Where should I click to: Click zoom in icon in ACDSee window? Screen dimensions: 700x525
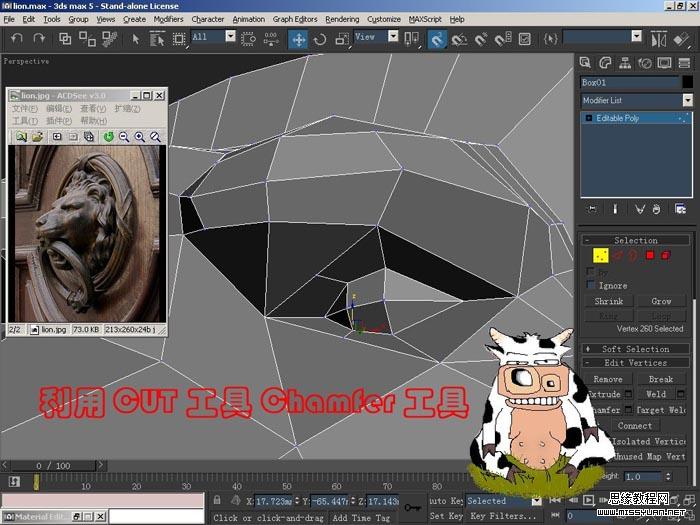(x=140, y=137)
